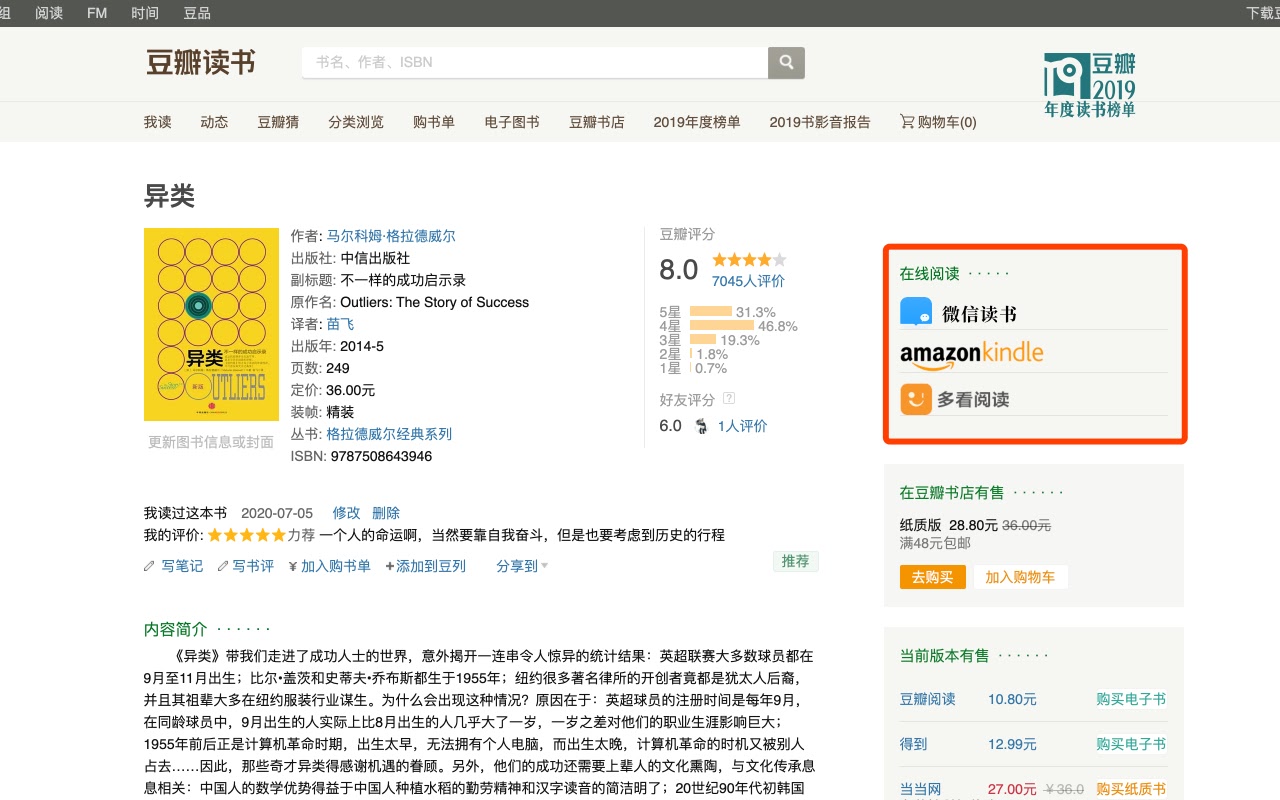This screenshot has width=1280, height=800.
Task: Click the 删除 link
Action: [386, 513]
